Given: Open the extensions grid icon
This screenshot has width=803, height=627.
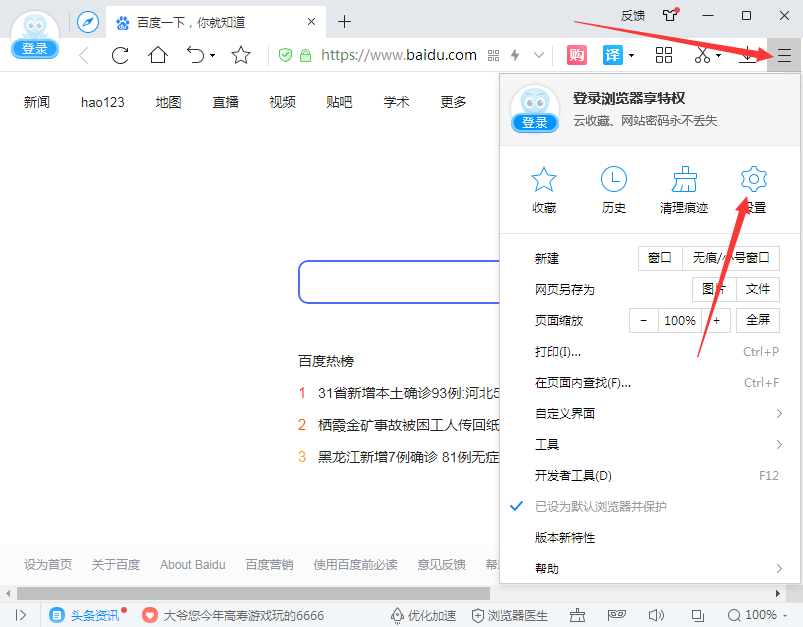Looking at the screenshot, I should click(664, 55).
